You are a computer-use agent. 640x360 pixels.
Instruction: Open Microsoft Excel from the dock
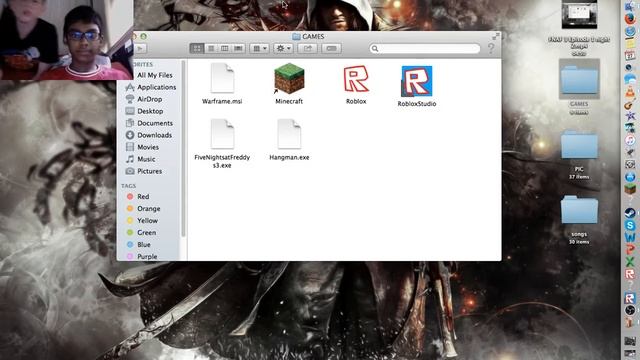(630, 261)
